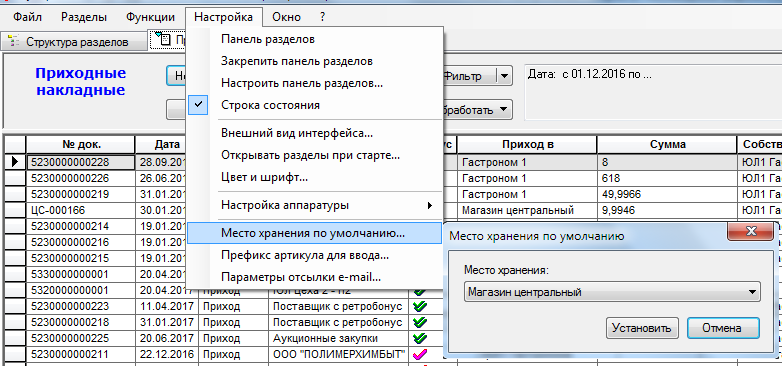Select document 5230000000228 cell
Image resolution: width=782 pixels, height=366 pixels.
pyautogui.click(x=81, y=162)
